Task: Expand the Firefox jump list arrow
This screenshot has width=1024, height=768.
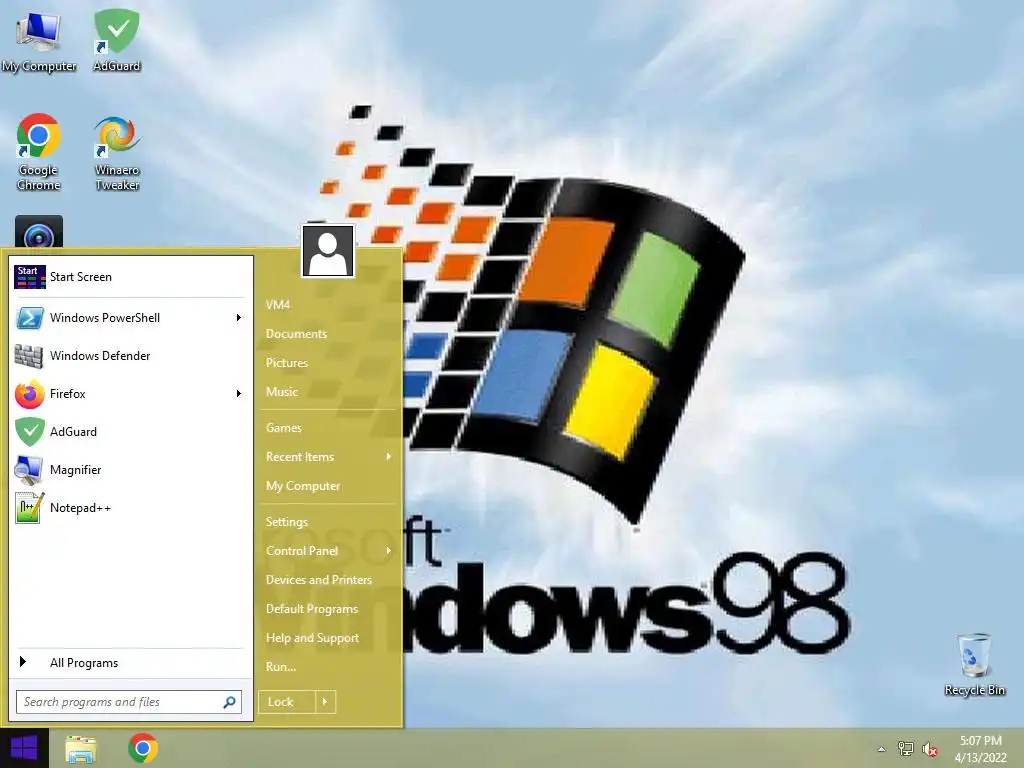Action: pos(238,394)
